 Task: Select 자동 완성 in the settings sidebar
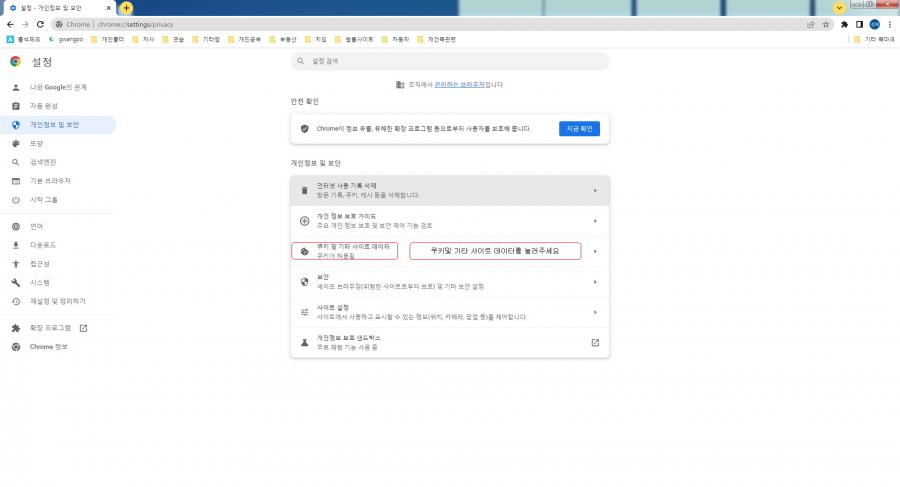click(x=44, y=106)
